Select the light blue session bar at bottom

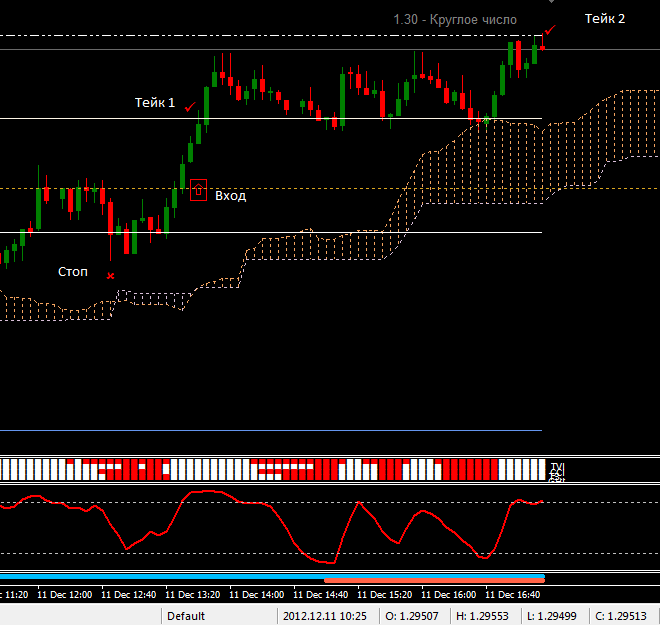coord(272,576)
